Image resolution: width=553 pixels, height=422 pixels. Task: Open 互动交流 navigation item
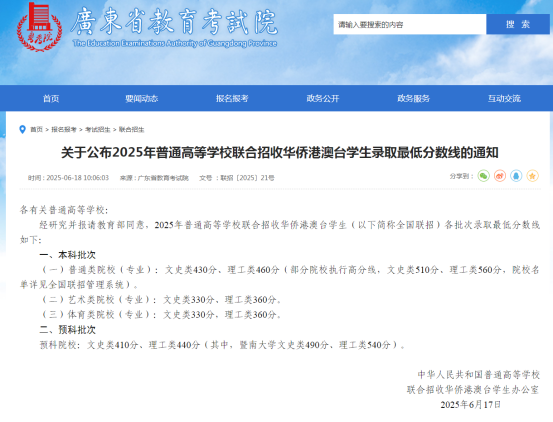504,98
